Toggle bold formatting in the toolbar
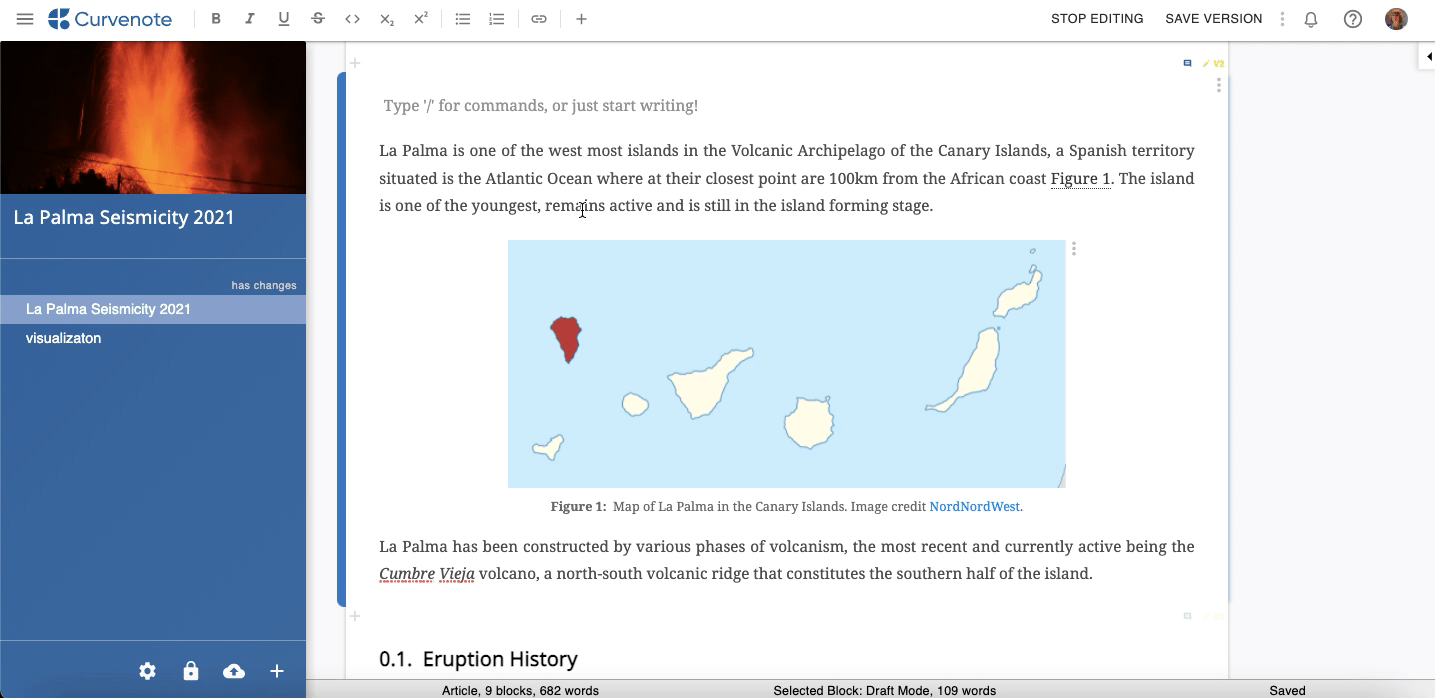This screenshot has height=698, width=1435. click(x=216, y=18)
